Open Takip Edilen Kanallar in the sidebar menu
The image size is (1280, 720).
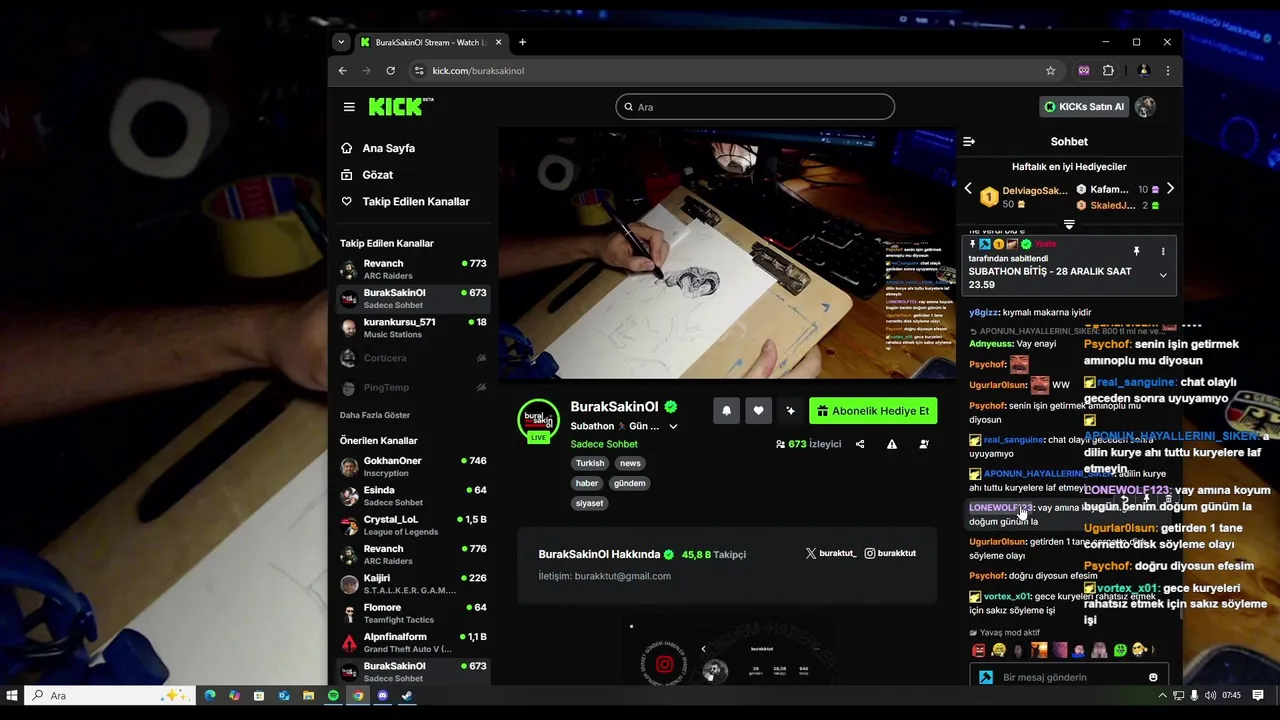coord(413,201)
